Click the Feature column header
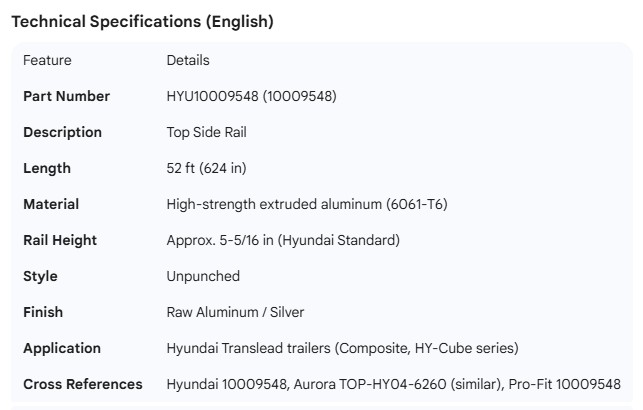Image resolution: width=643 pixels, height=410 pixels. pyautogui.click(x=47, y=60)
